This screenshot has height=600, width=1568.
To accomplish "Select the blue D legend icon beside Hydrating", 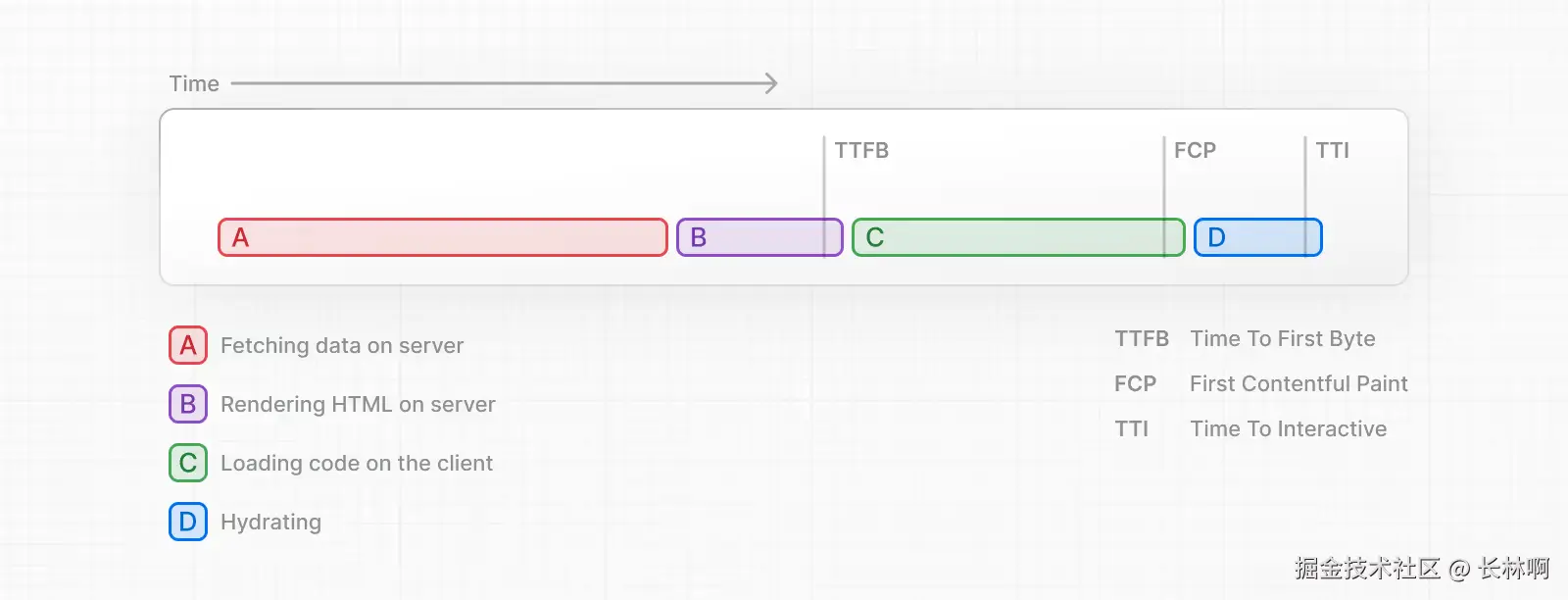I will point(188,522).
